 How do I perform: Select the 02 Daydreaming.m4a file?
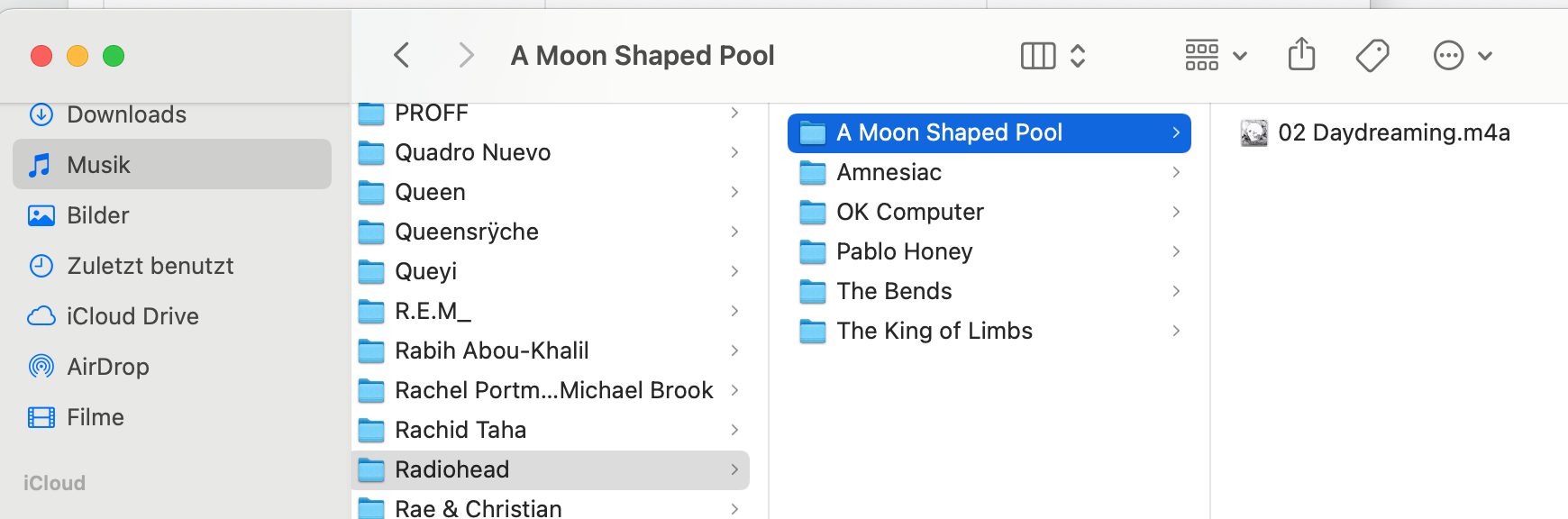1393,132
